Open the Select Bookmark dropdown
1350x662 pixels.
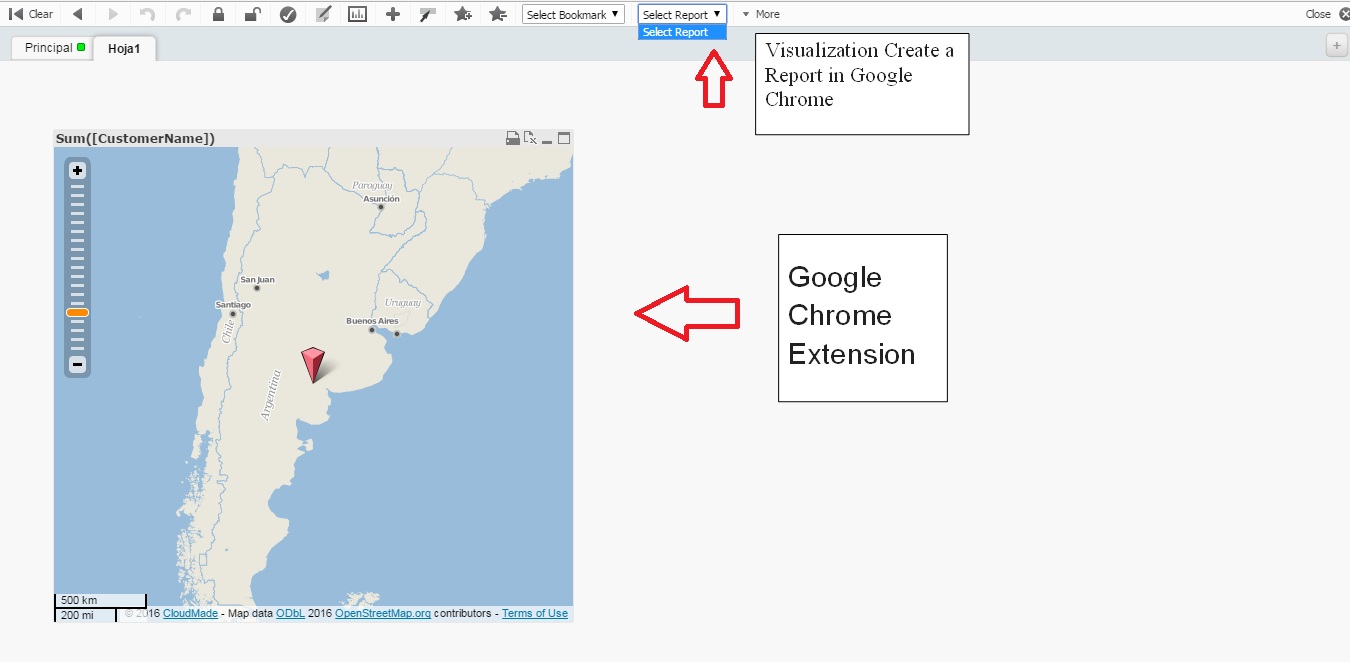pos(572,14)
